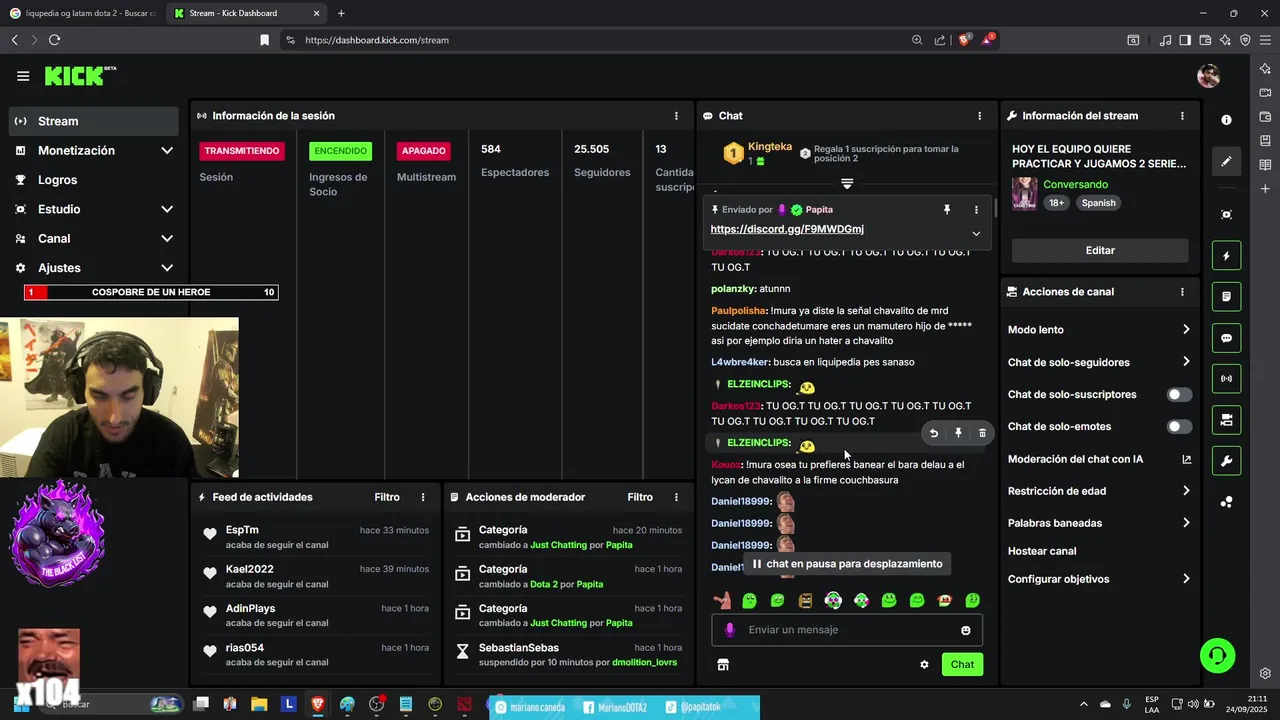
Task: Open options menu of Información del stream
Action: 1182,116
